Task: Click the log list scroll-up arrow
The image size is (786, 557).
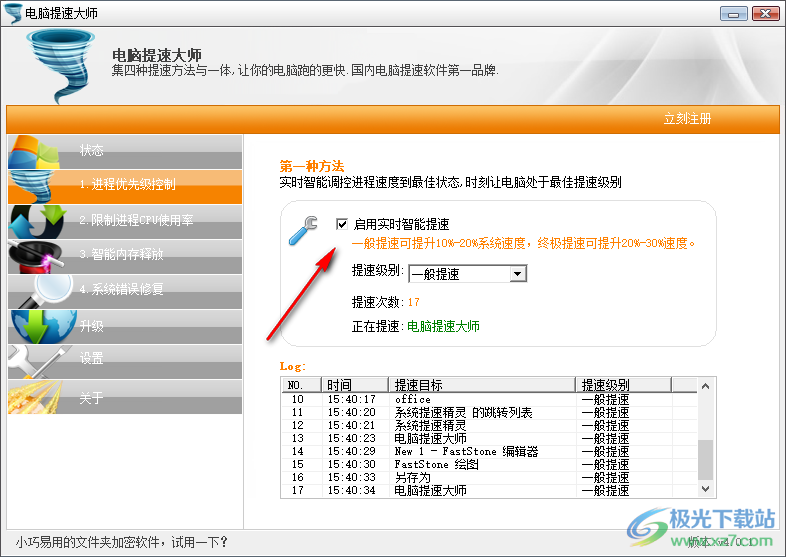Action: point(705,385)
